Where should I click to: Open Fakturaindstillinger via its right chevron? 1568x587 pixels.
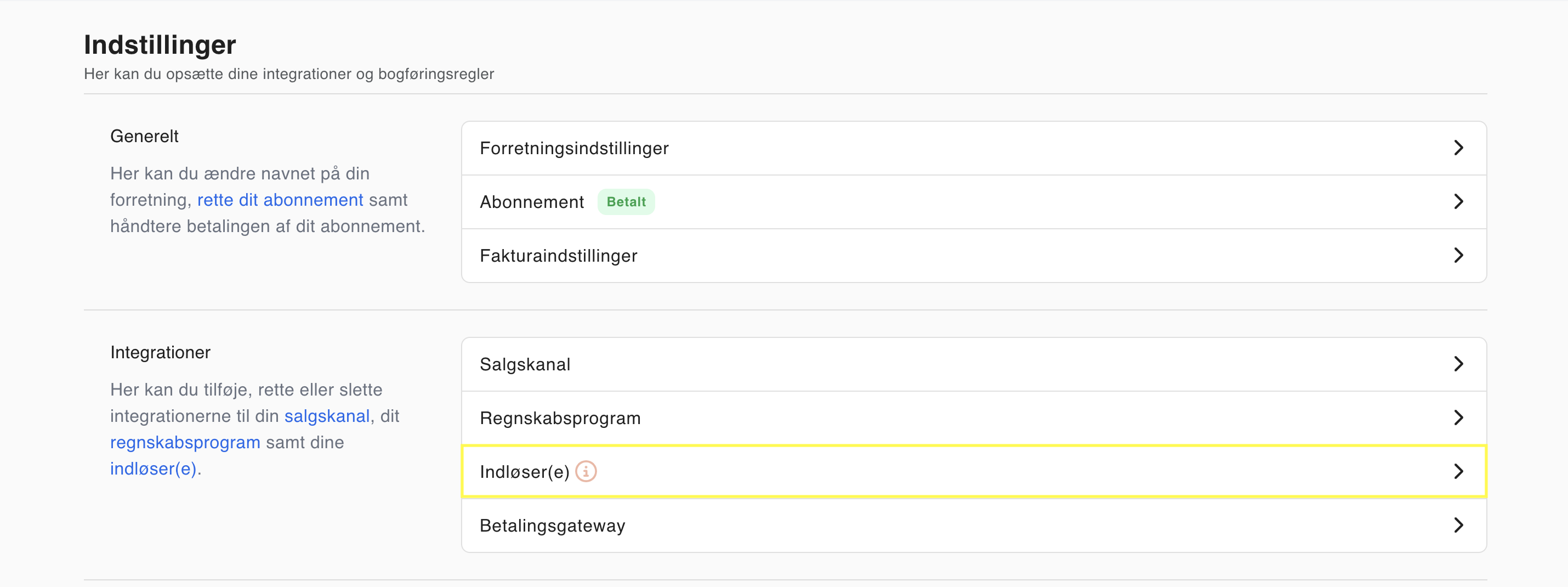point(1458,255)
